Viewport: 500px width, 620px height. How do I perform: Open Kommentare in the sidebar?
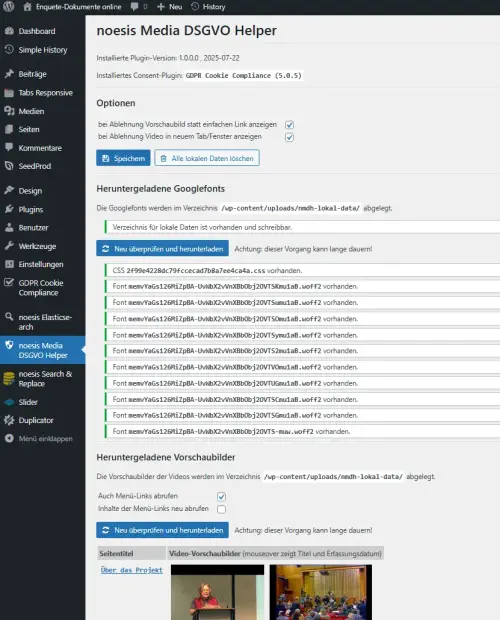(x=40, y=148)
